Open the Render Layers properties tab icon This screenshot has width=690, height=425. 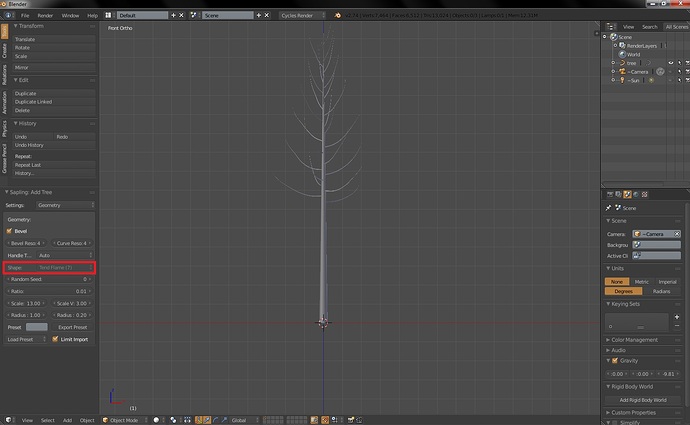coord(618,194)
